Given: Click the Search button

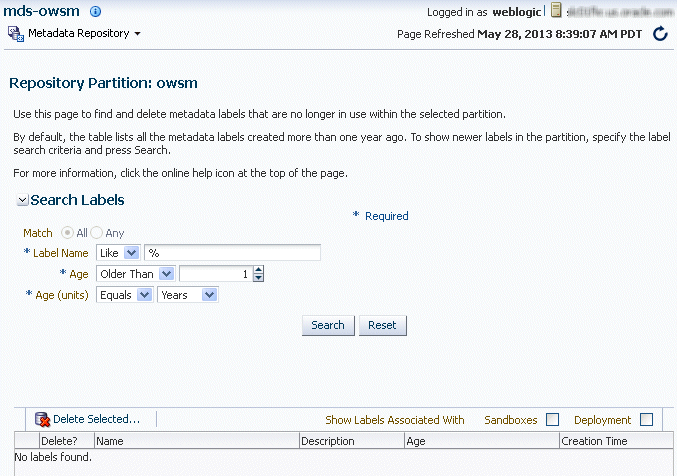Looking at the screenshot, I should tap(328, 325).
